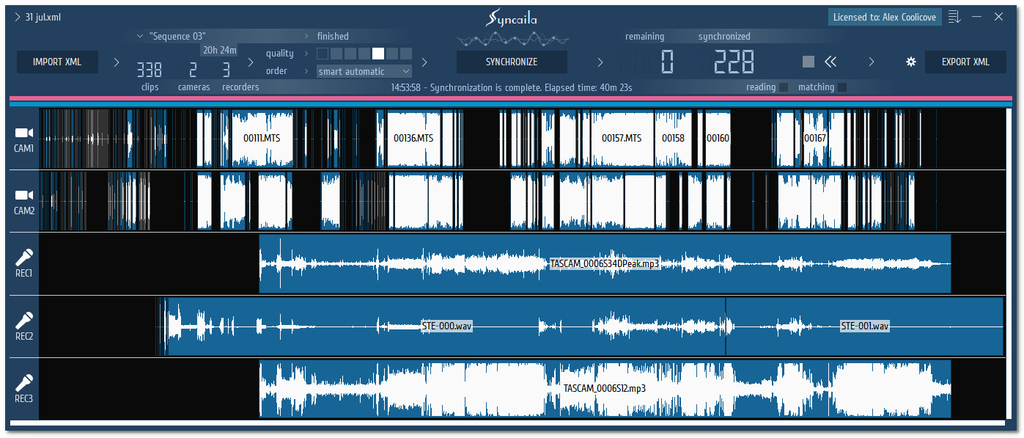Select the first empty quality level box
The width and height of the screenshot is (1024, 438).
323,53
